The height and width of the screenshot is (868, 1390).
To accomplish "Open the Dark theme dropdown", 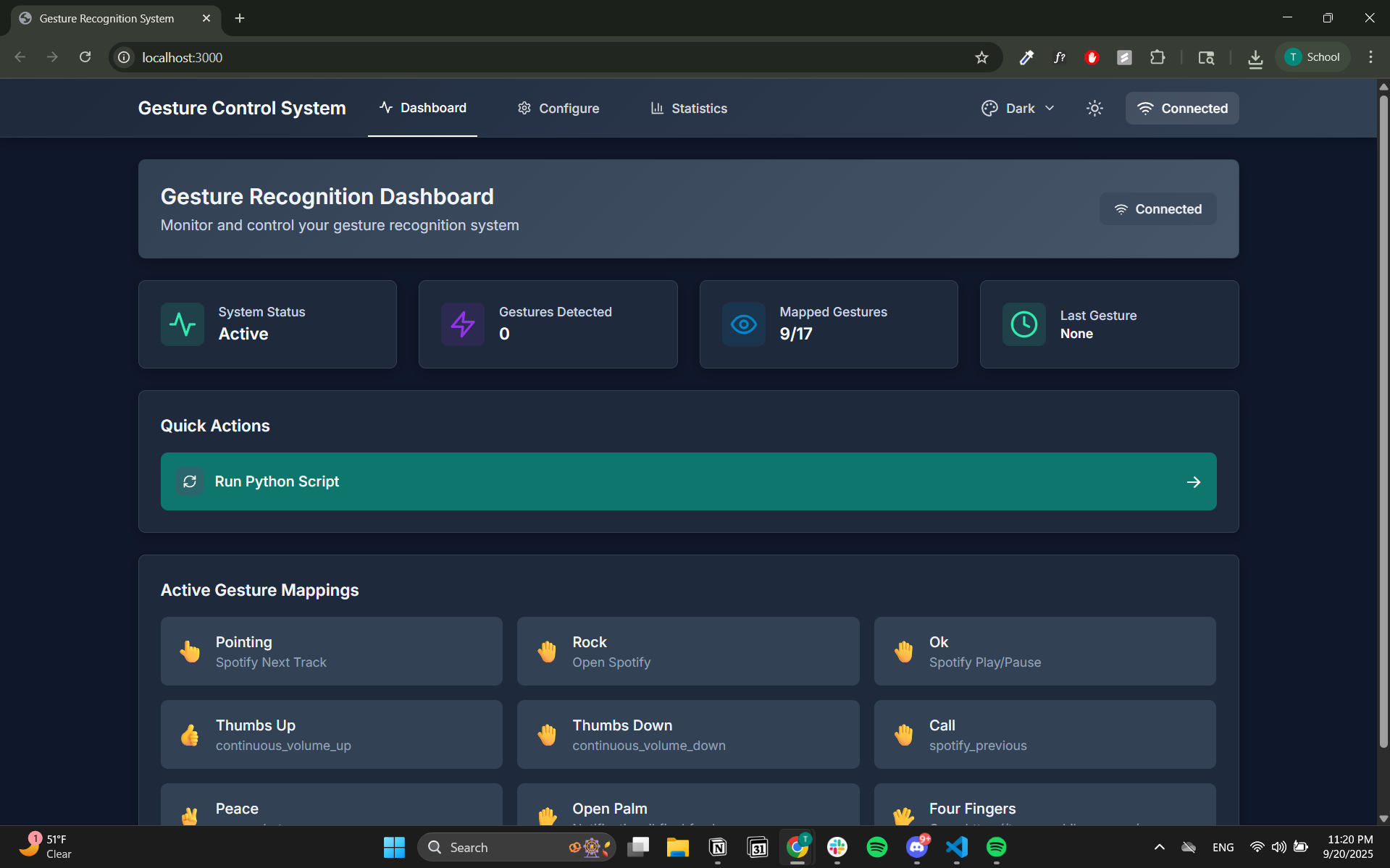I will coord(1018,108).
